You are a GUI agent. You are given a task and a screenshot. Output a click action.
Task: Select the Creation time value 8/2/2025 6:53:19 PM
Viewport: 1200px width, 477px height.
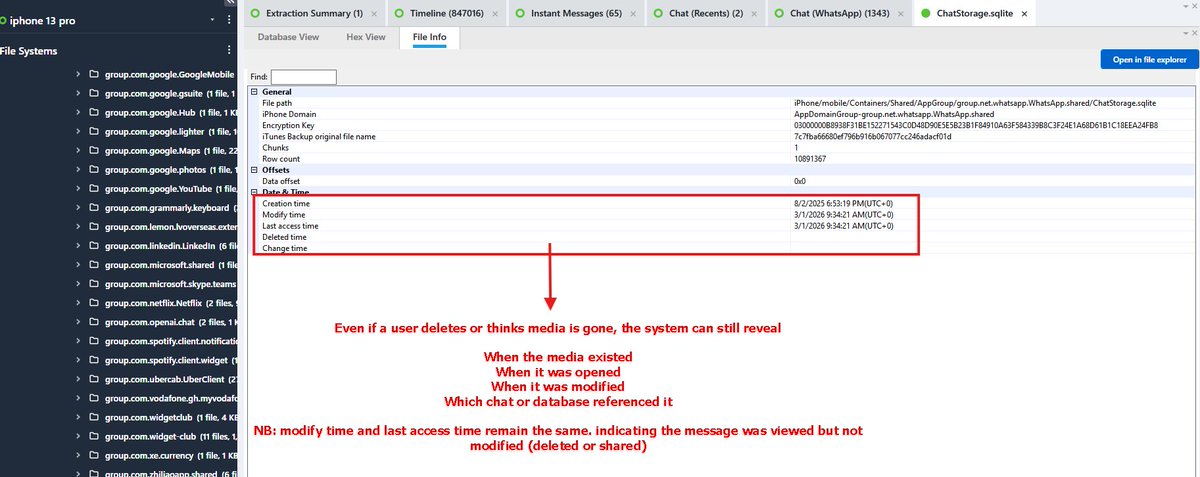(x=843, y=203)
